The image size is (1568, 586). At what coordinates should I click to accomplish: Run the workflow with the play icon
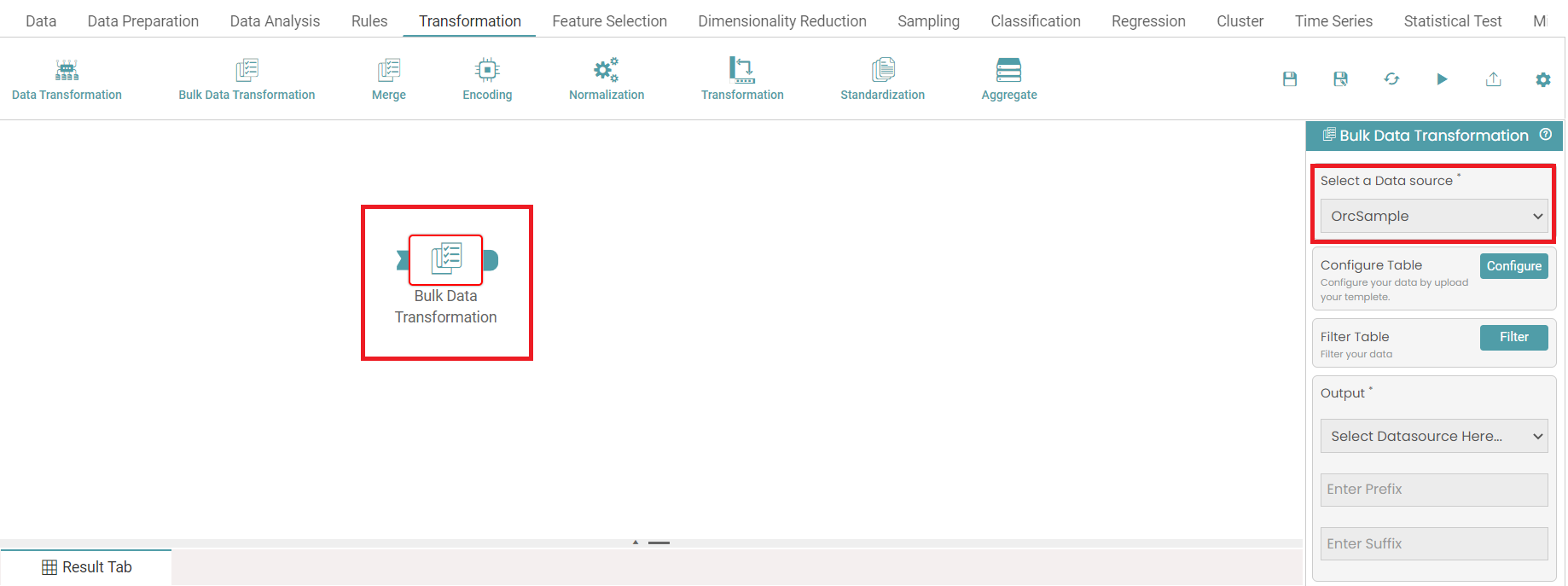coord(1442,79)
